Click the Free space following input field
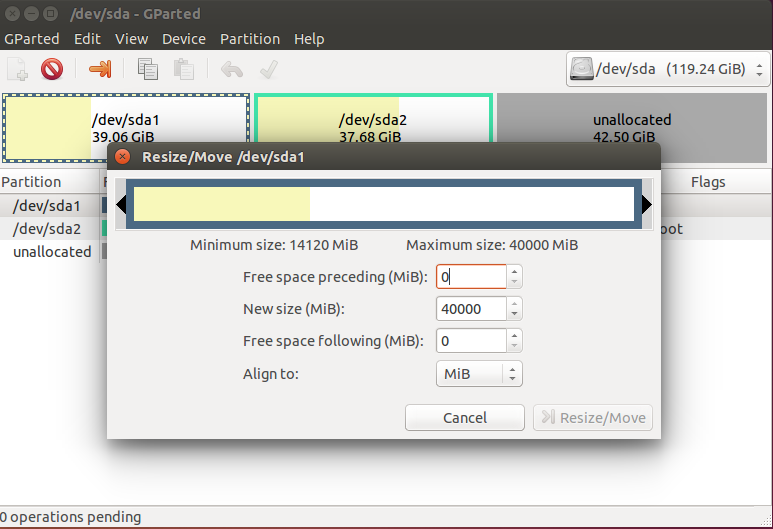The image size is (773, 529). pyautogui.click(x=471, y=341)
